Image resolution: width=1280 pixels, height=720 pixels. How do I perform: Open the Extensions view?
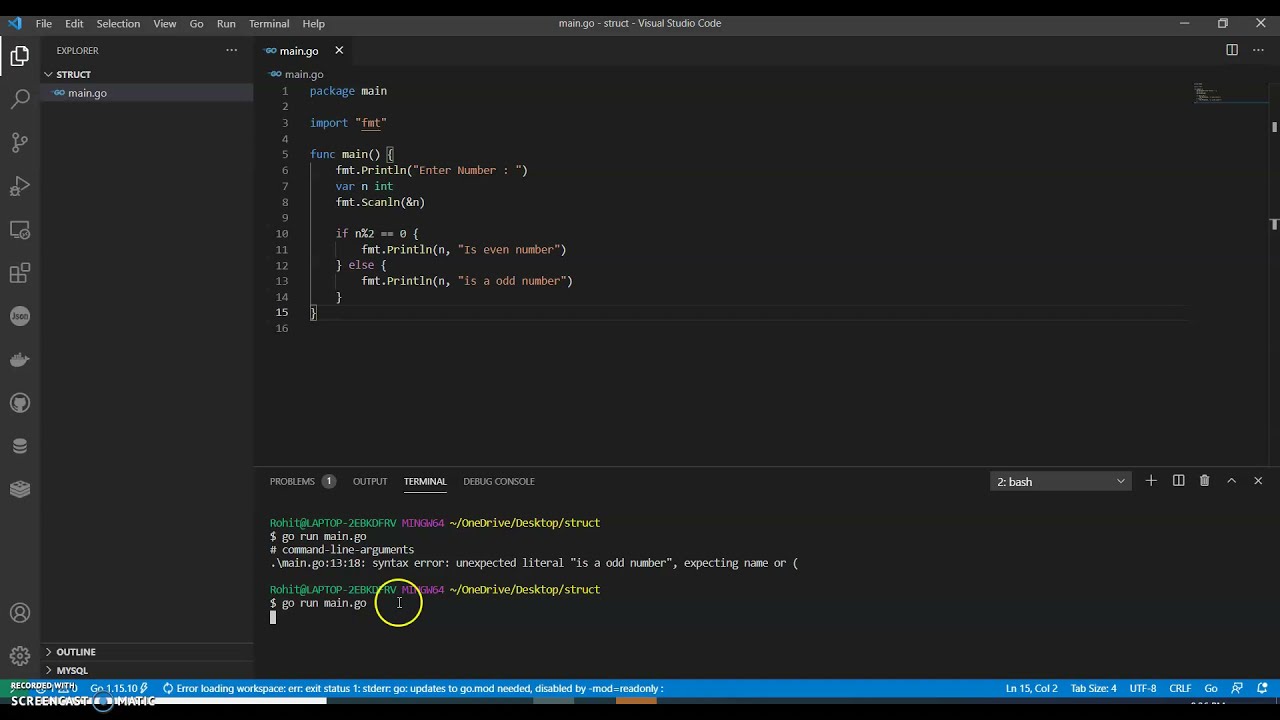tap(20, 273)
